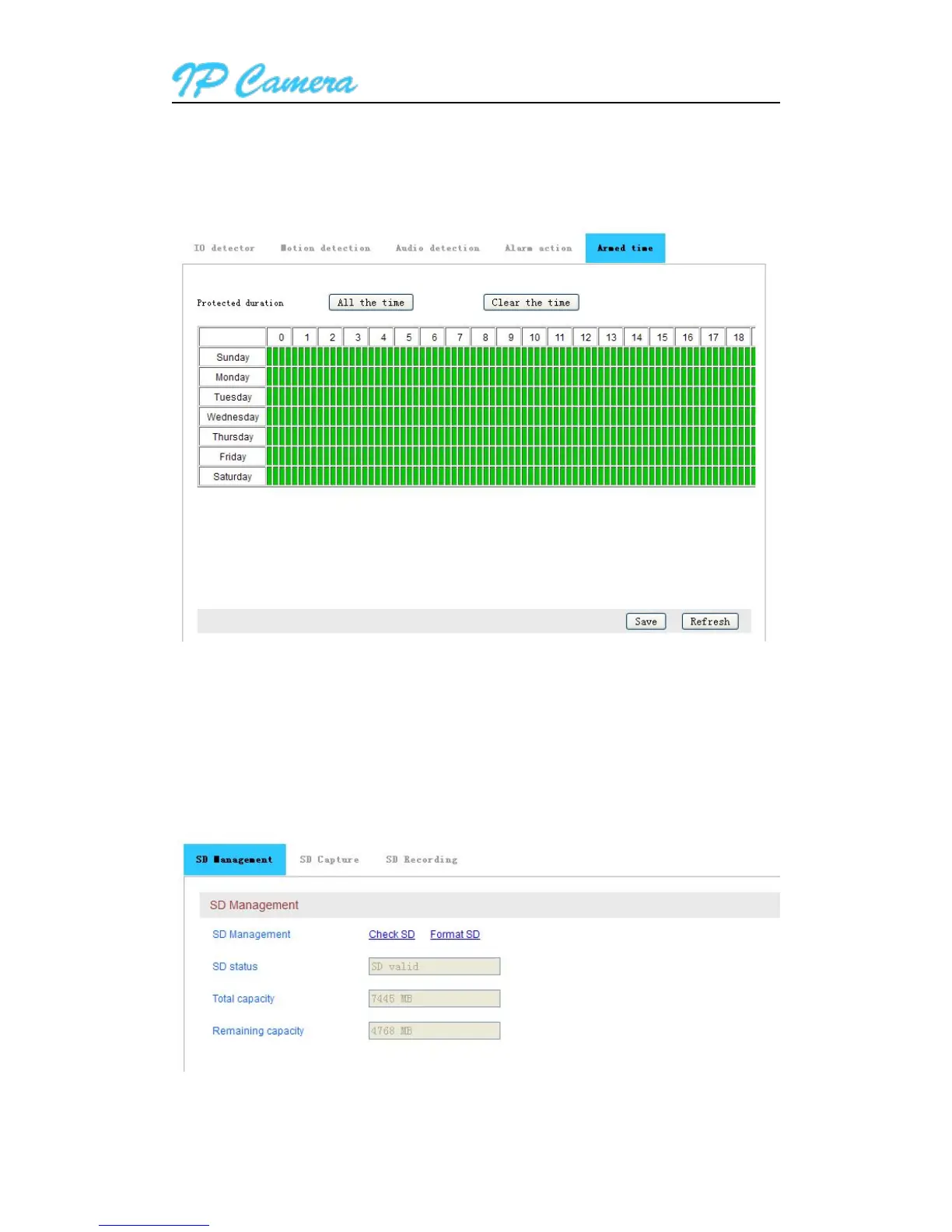Click the 'SD status' label

235,967
